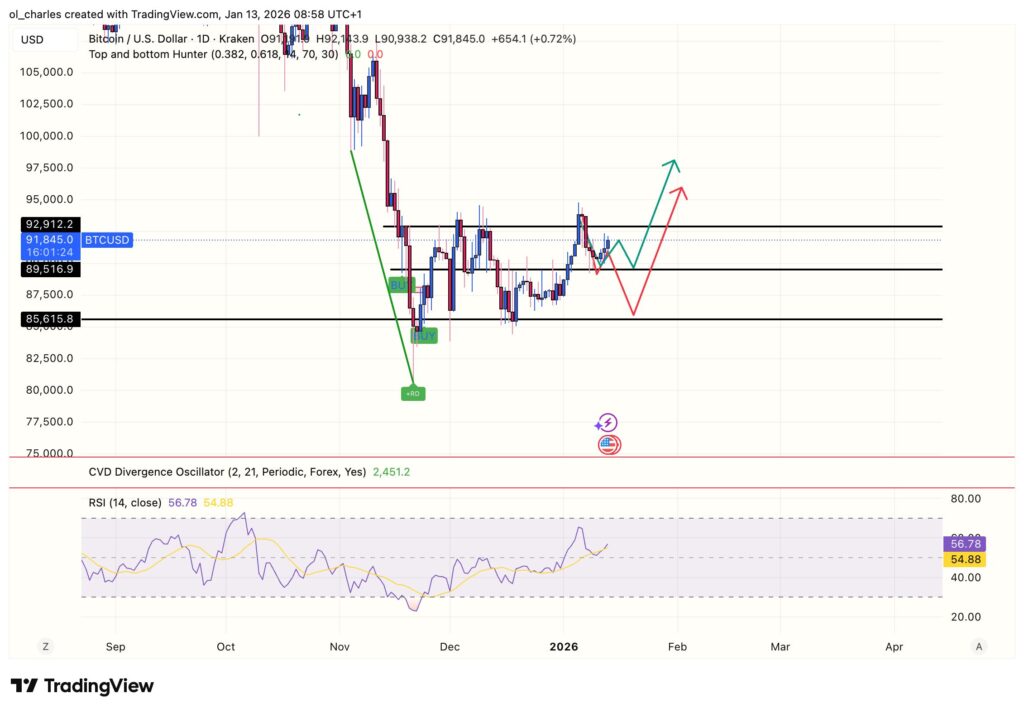The image size is (1024, 713).
Task: Click the Z control left of the time axis
Action: point(45,647)
